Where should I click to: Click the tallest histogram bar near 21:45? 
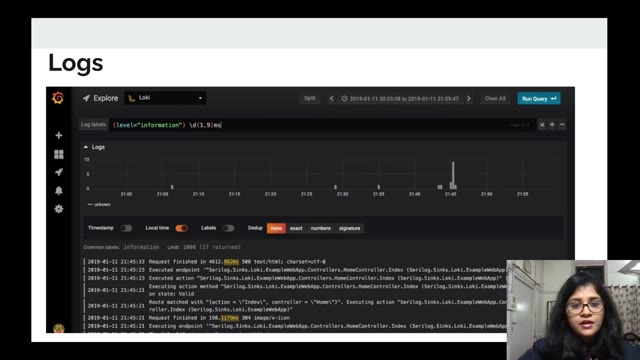tap(453, 175)
